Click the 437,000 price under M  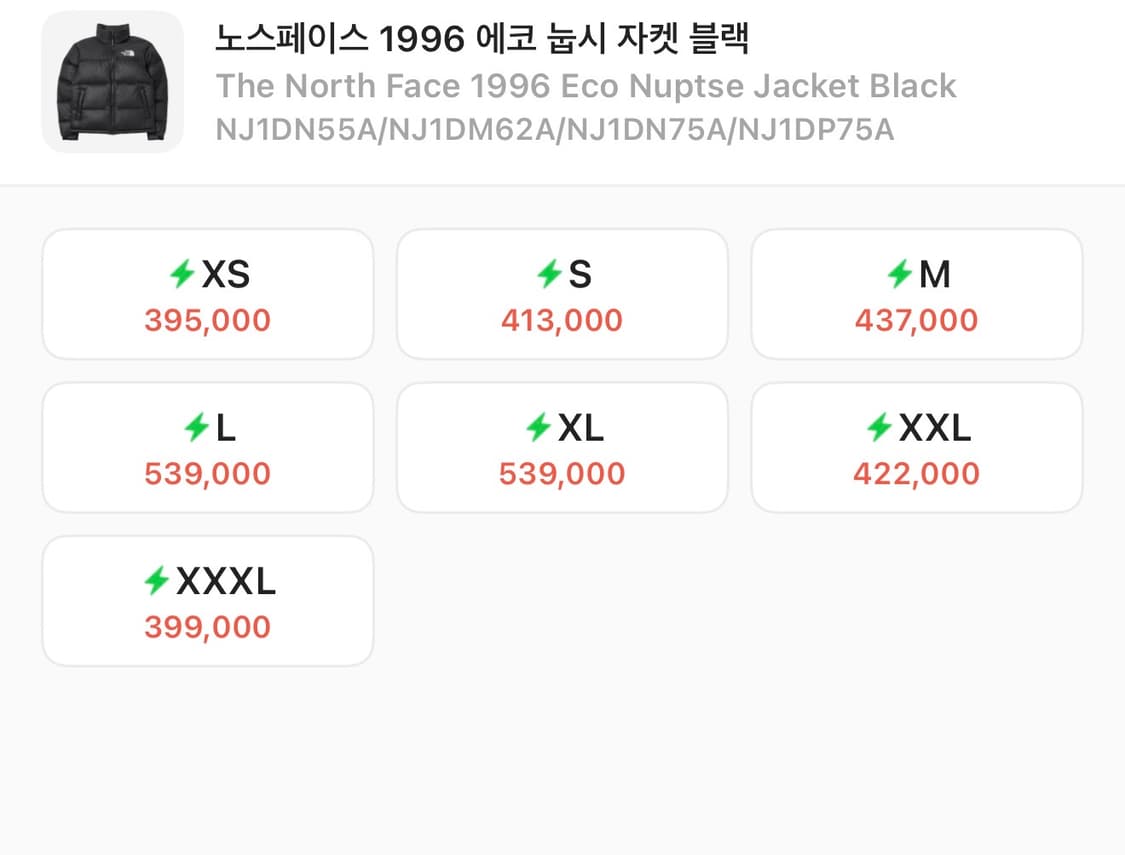(916, 320)
